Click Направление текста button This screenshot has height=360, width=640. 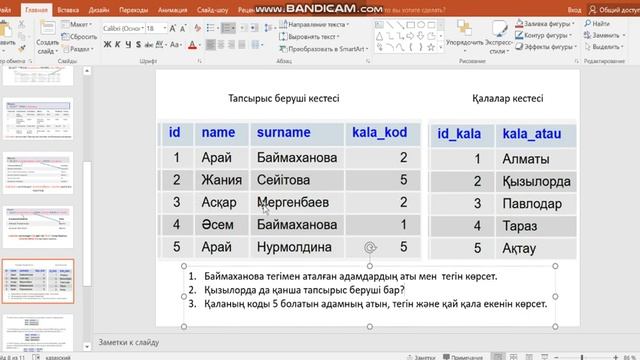(314, 24)
